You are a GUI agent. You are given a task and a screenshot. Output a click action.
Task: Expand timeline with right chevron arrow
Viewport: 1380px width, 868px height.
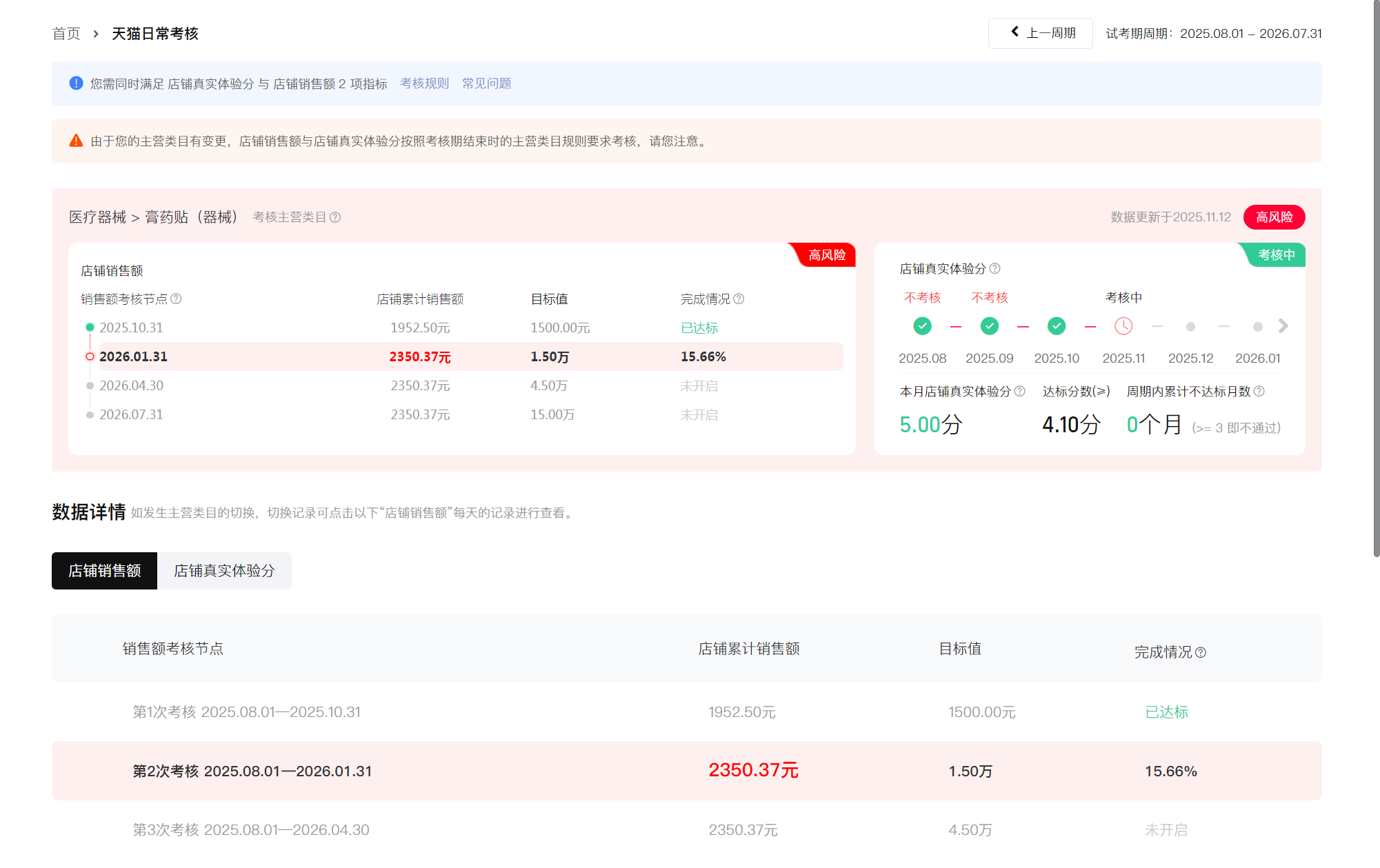pyautogui.click(x=1283, y=326)
